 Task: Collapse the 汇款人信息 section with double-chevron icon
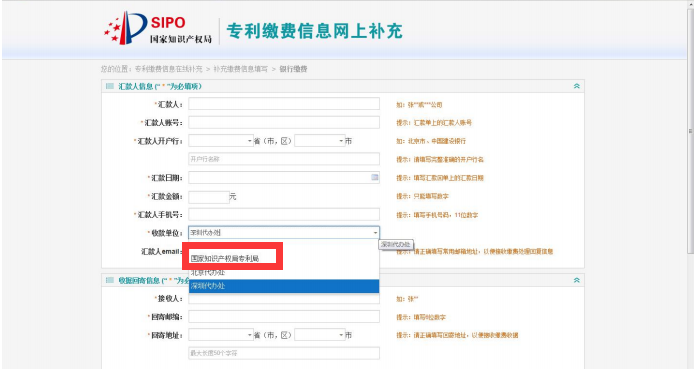[576, 86]
